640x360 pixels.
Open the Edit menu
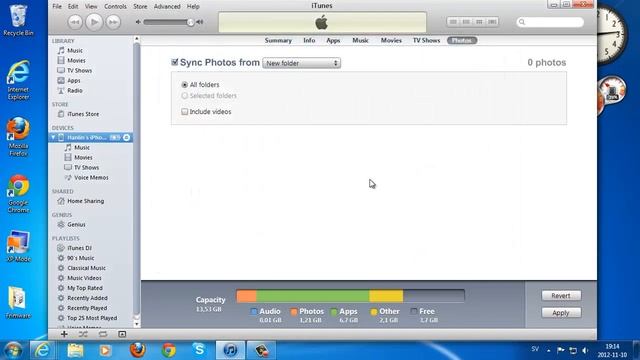pyautogui.click(x=73, y=7)
